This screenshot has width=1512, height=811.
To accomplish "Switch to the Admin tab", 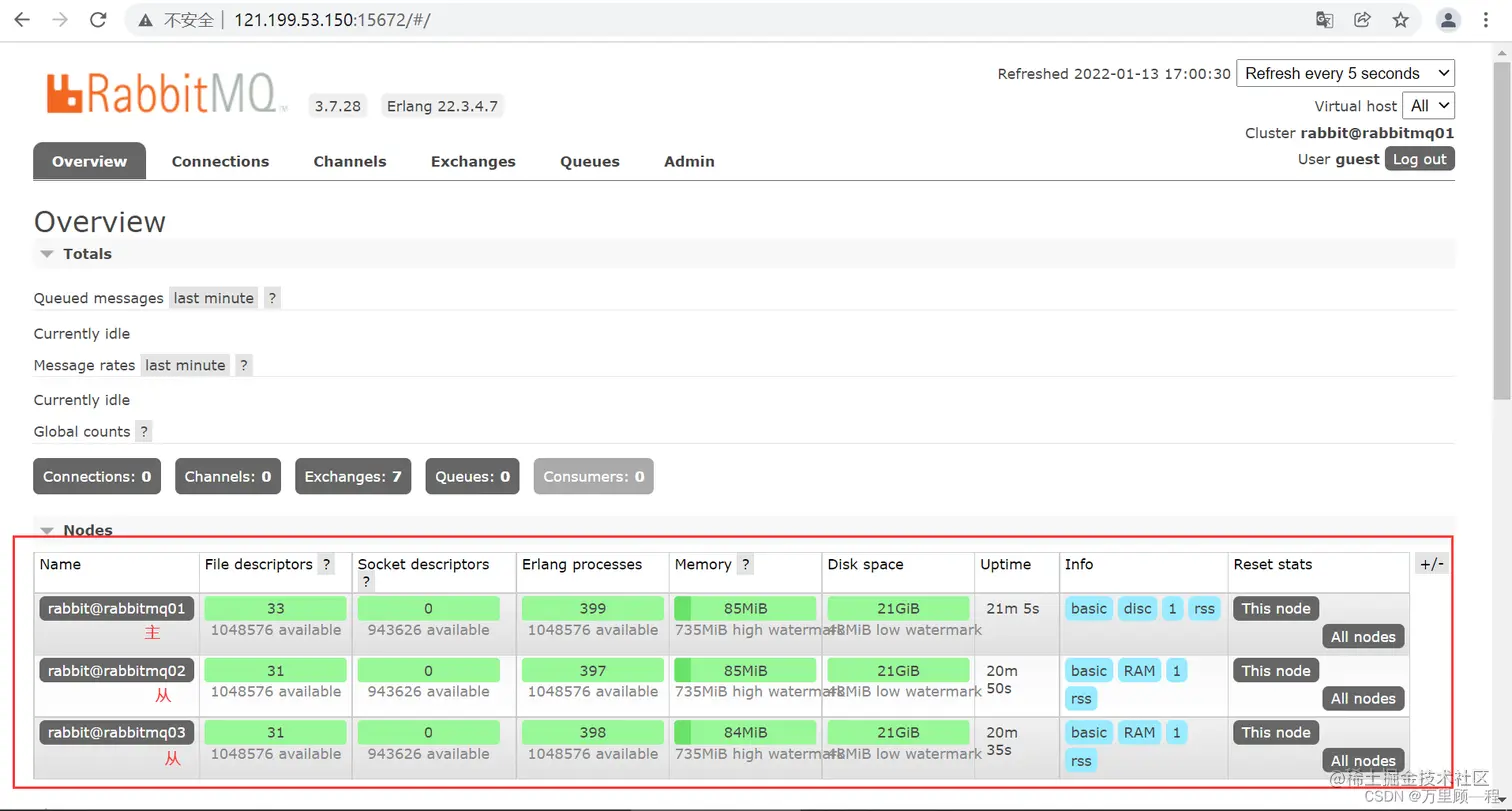I will click(x=689, y=161).
